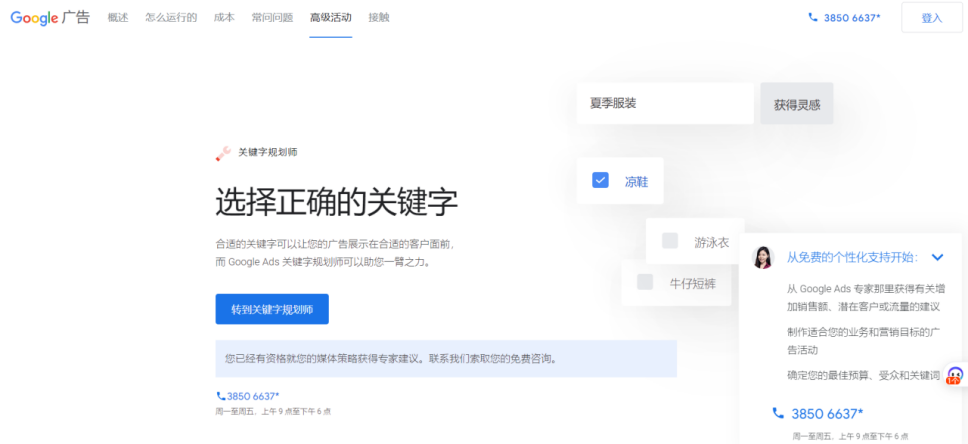Check the 牛仔短裤 checkbox

click(645, 282)
